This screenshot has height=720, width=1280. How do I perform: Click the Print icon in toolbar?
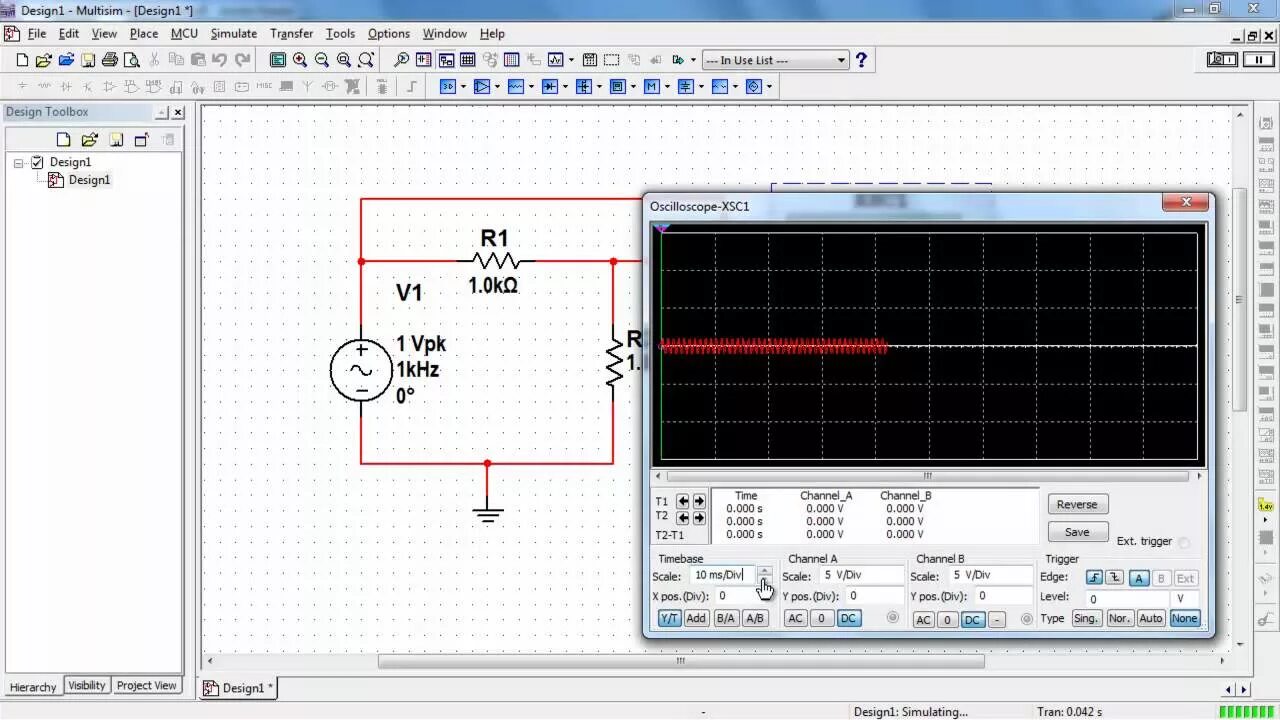tap(110, 60)
